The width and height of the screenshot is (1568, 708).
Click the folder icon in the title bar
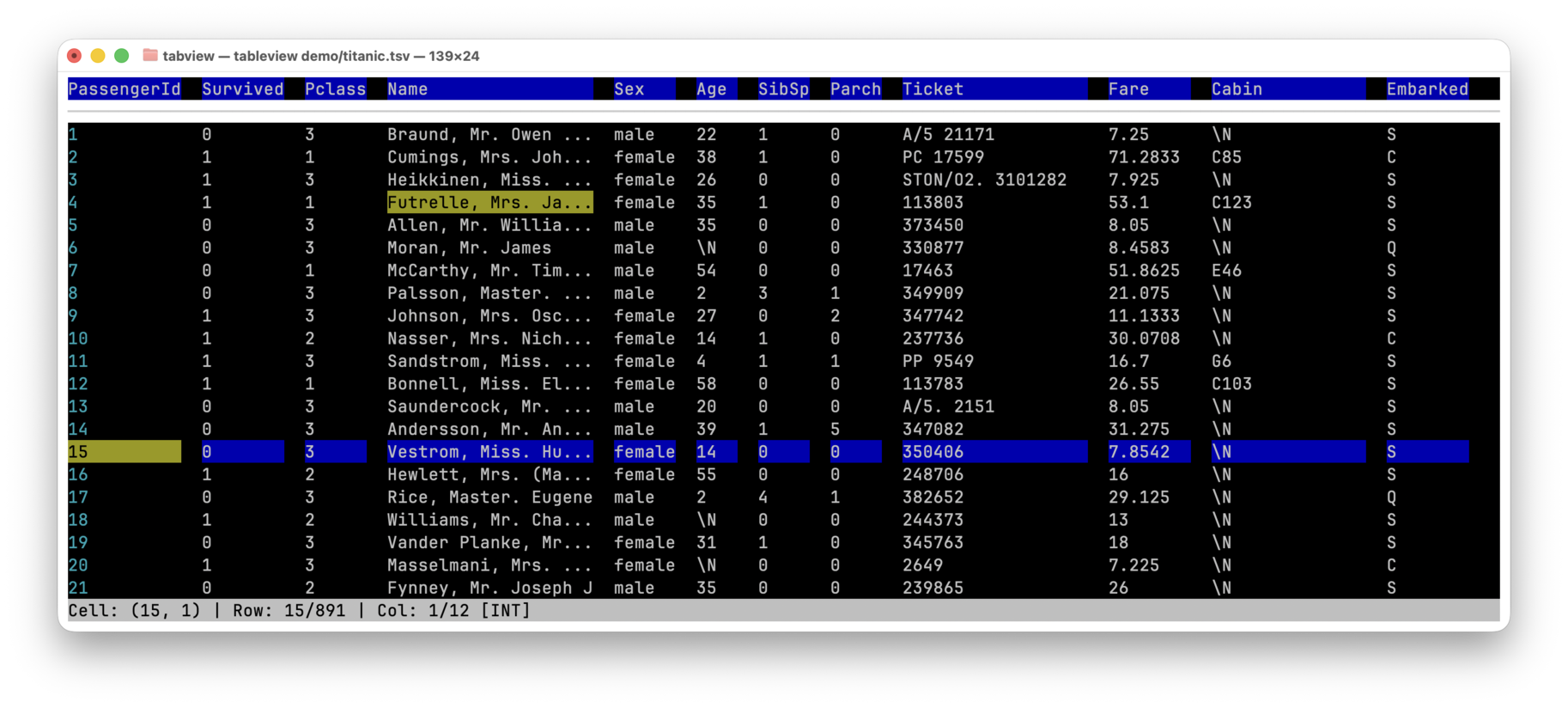150,55
